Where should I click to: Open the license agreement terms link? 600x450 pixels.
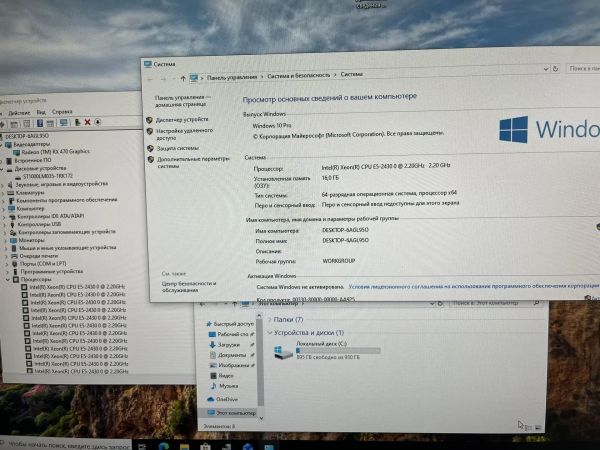click(x=474, y=286)
